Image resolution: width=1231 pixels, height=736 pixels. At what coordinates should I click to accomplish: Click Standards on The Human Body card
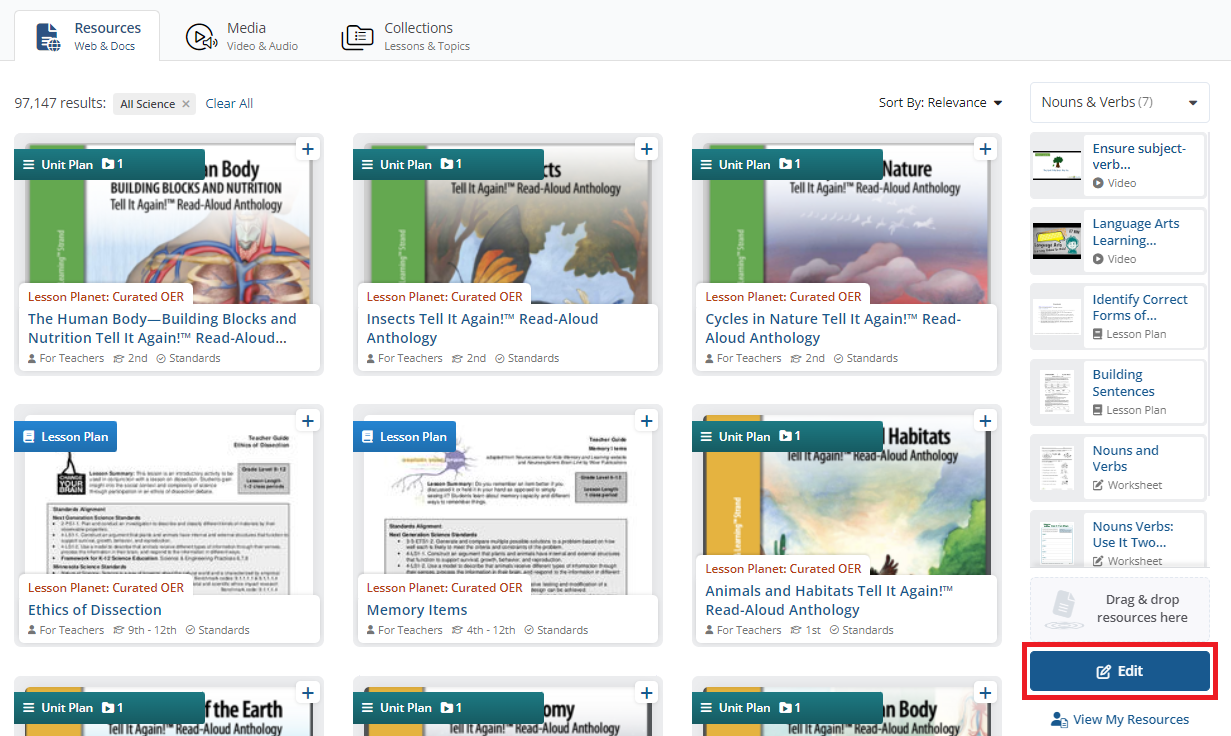point(188,358)
